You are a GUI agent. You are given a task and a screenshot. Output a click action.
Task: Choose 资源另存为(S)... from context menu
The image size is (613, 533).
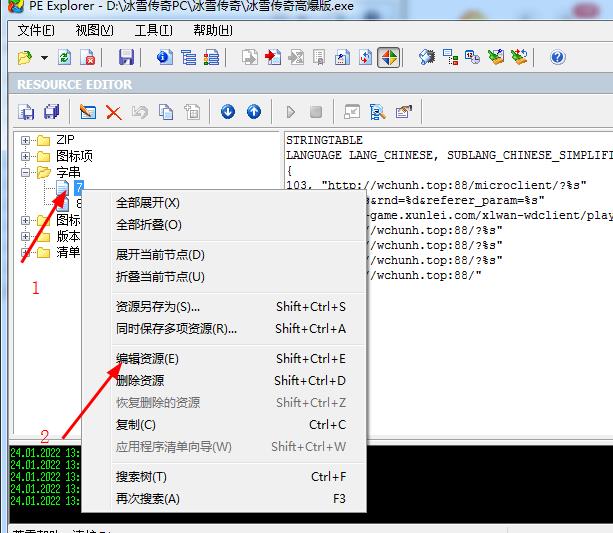158,307
